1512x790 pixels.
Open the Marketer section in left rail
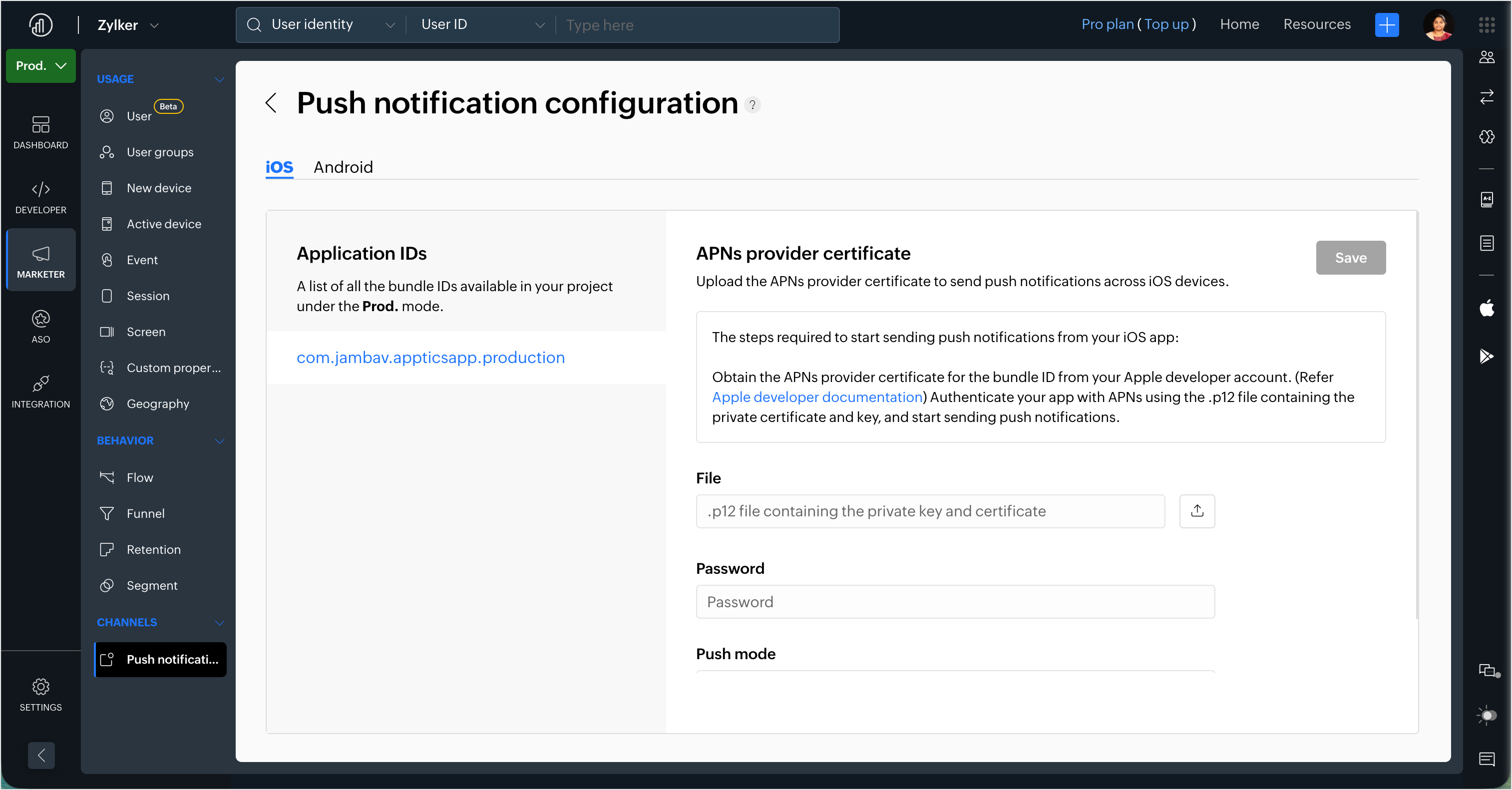[x=40, y=261]
